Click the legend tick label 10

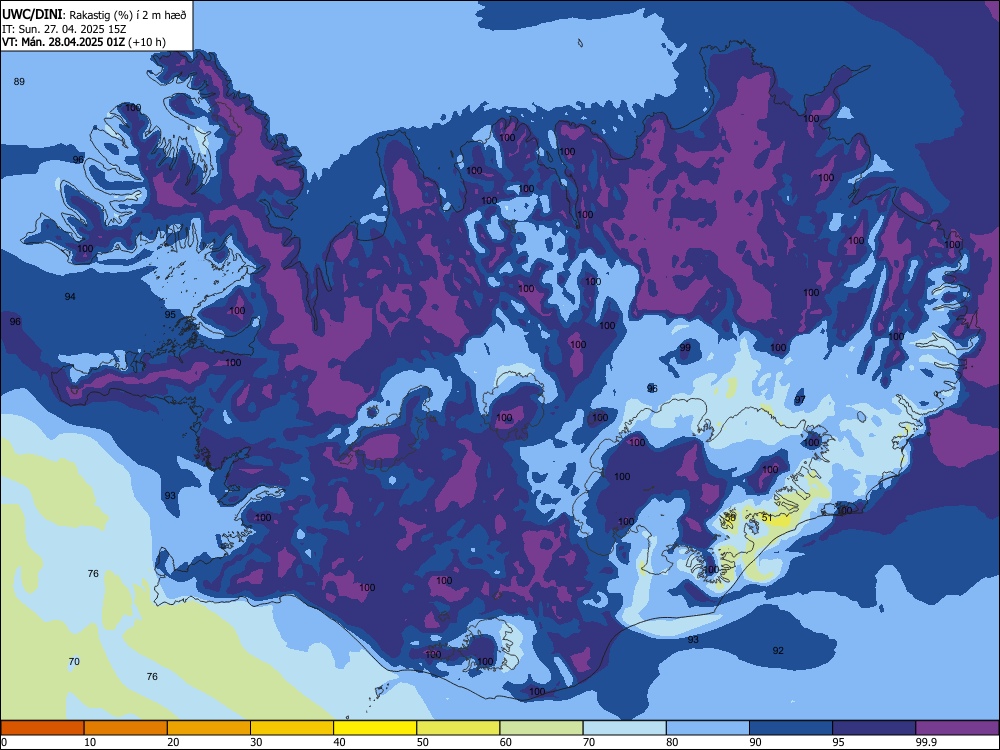point(90,742)
